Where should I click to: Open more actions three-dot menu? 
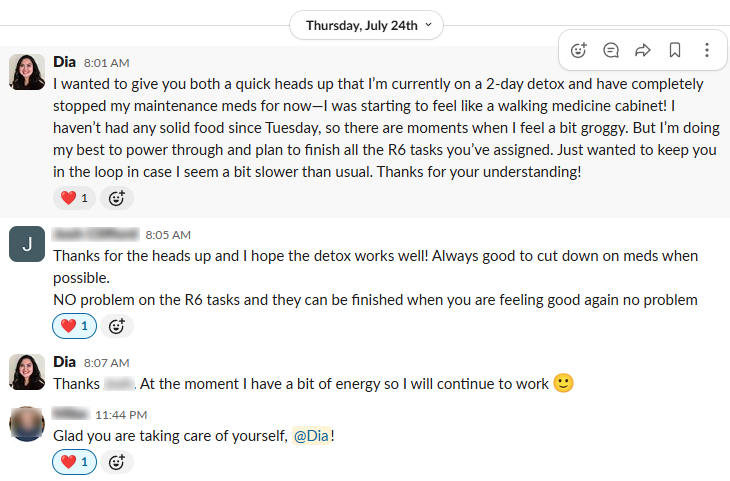[x=707, y=49]
